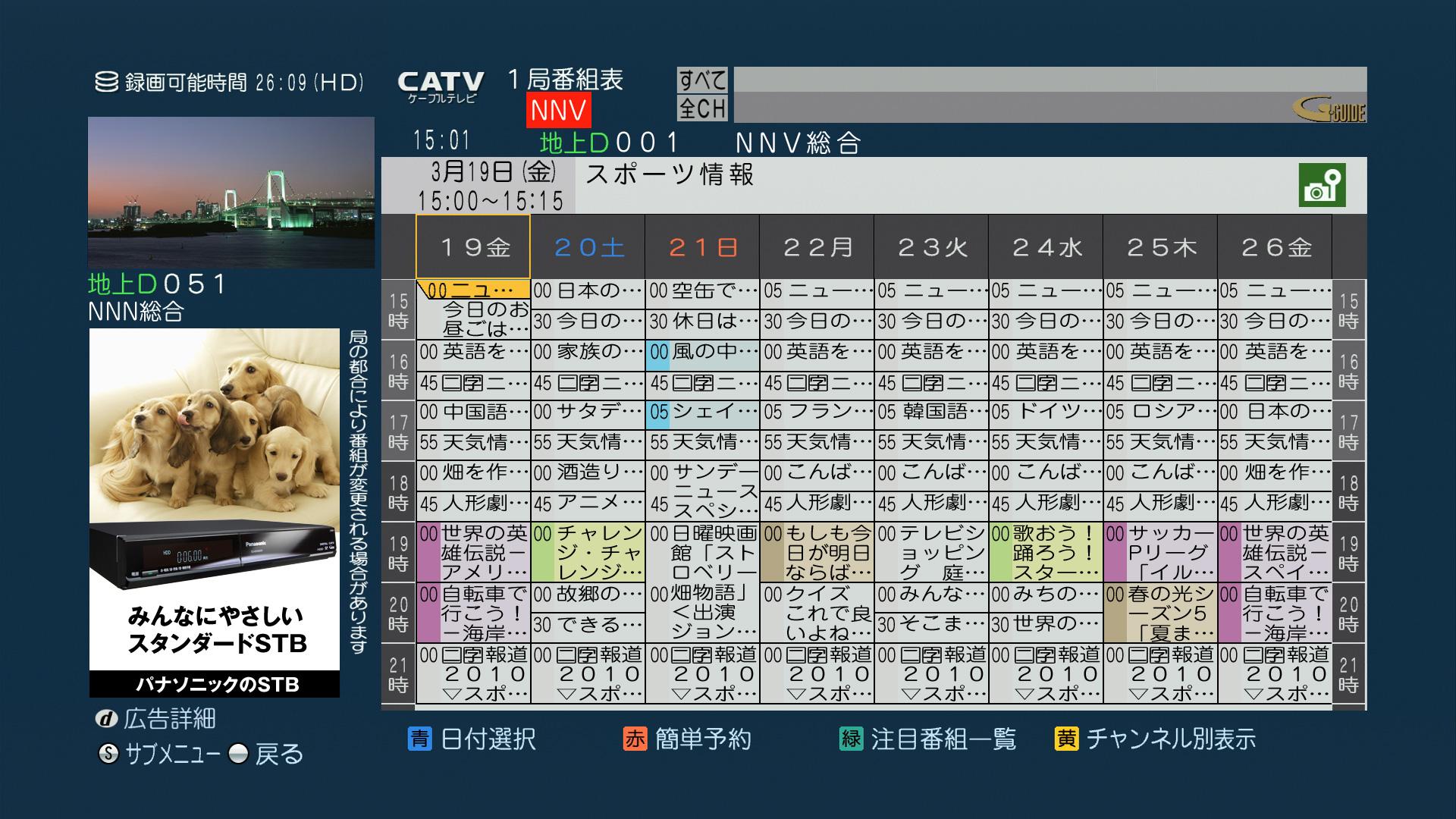
Task: Open the Panasonic STB advertisement banner
Action: coord(215,512)
